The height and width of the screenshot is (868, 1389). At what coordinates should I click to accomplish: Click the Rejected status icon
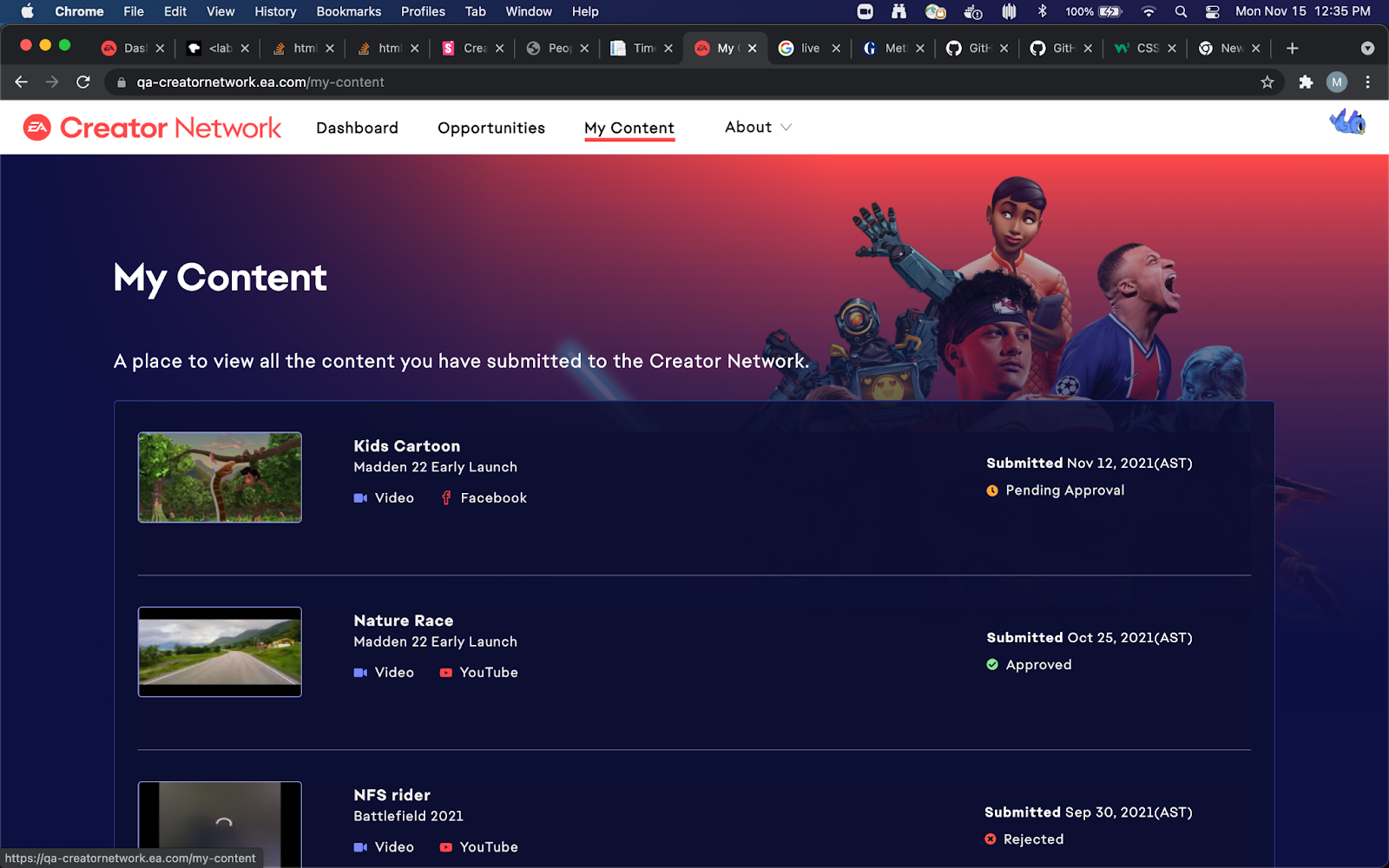click(x=991, y=839)
